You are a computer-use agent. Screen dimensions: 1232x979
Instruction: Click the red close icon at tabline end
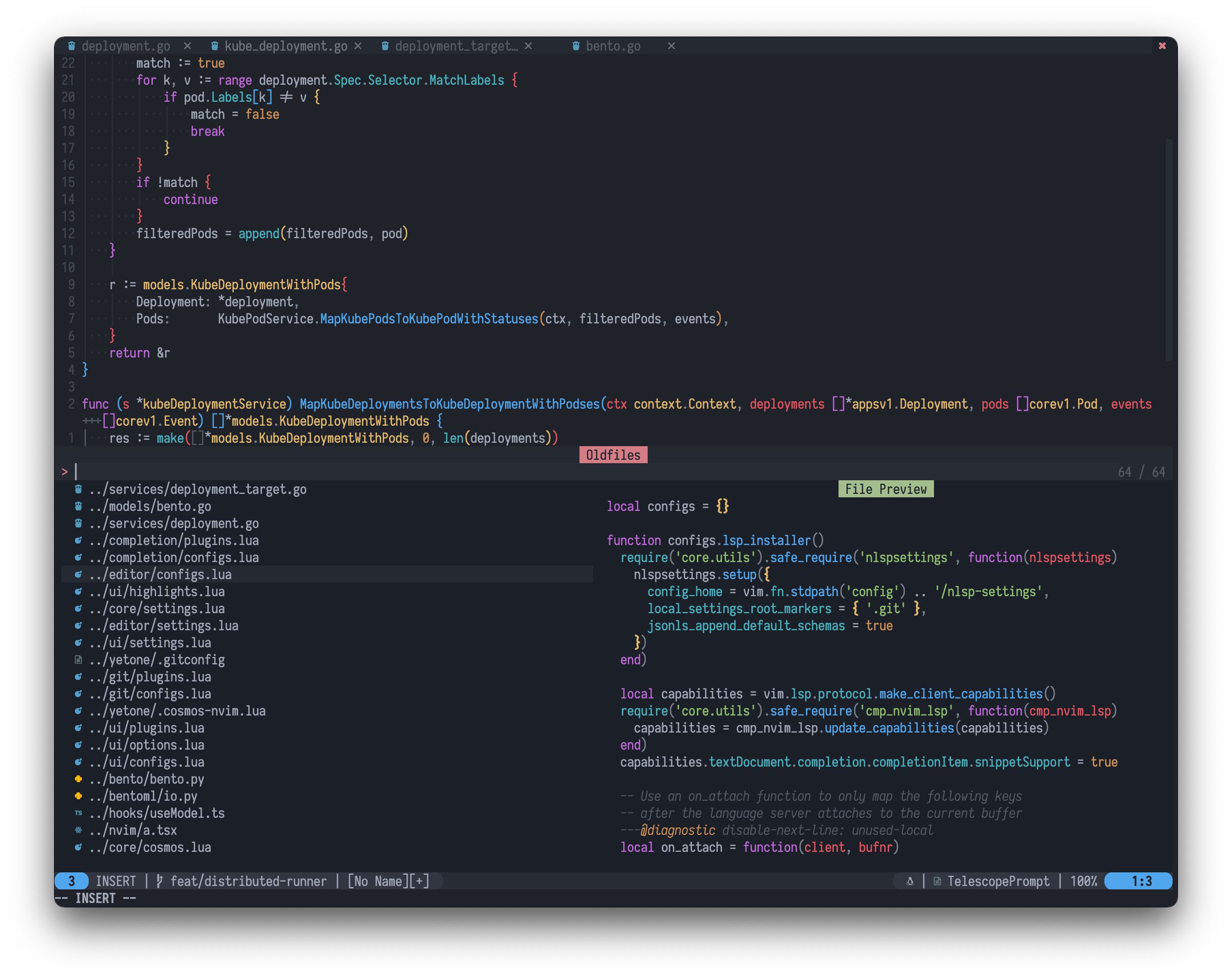point(1162,46)
